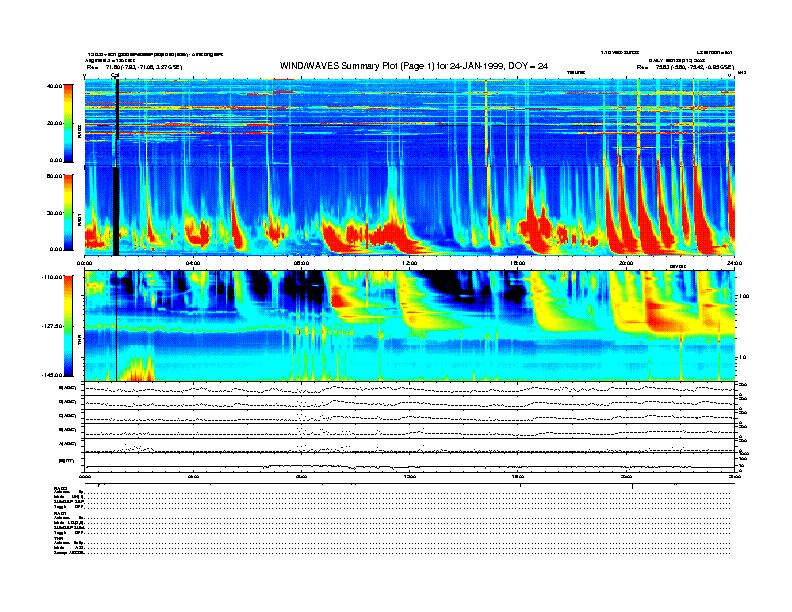Click the -110.00 tick on the TNR scale
This screenshot has height=612, width=792.
tap(52, 277)
